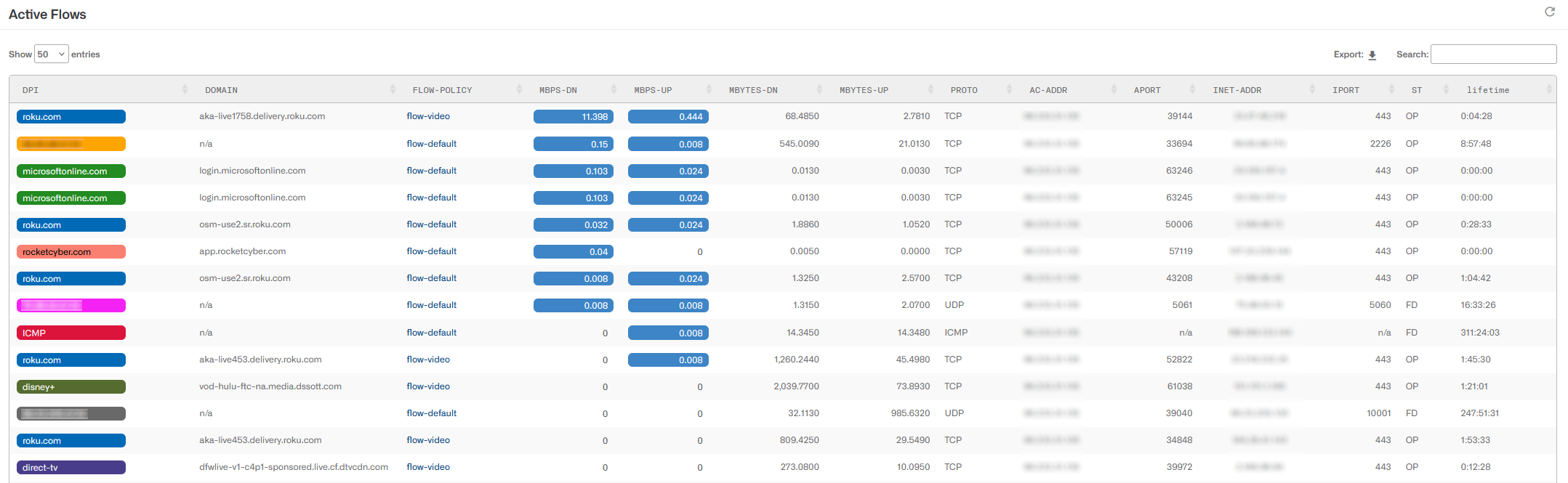Click the 16:33:26 lifetime value
Viewport: 1568px width, 483px height.
tap(1478, 305)
